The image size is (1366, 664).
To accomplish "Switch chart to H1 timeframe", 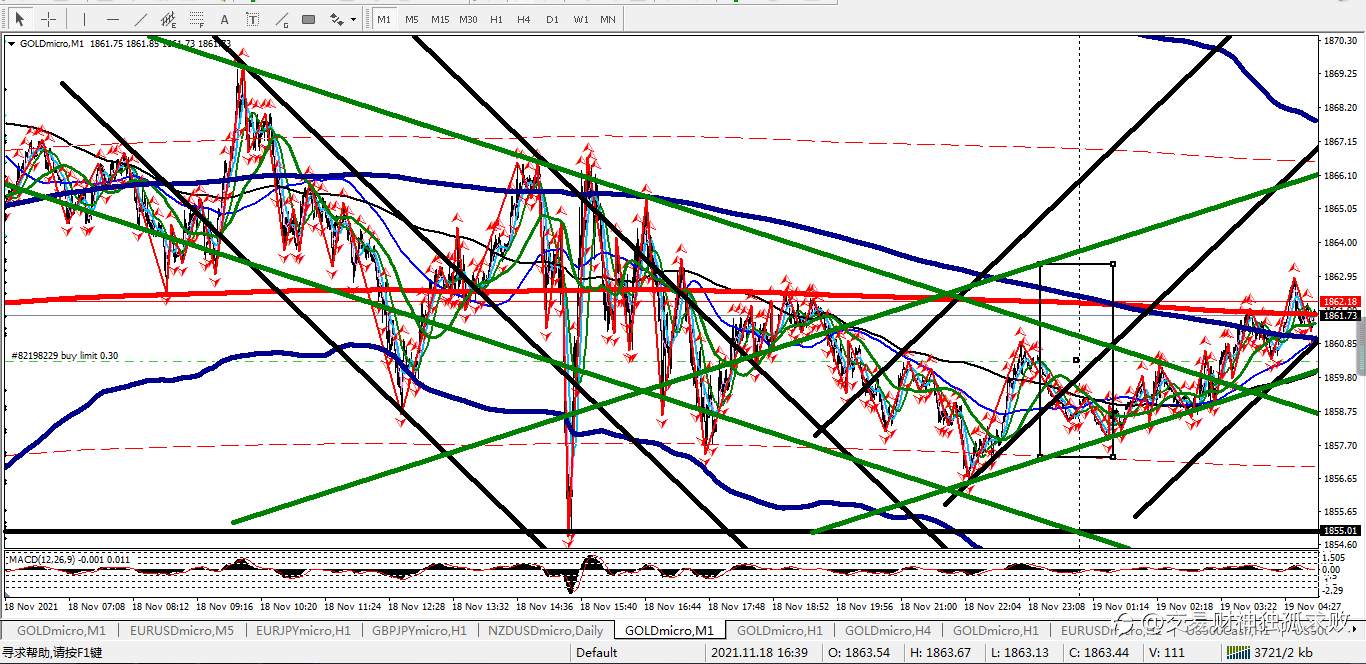I will coord(496,19).
